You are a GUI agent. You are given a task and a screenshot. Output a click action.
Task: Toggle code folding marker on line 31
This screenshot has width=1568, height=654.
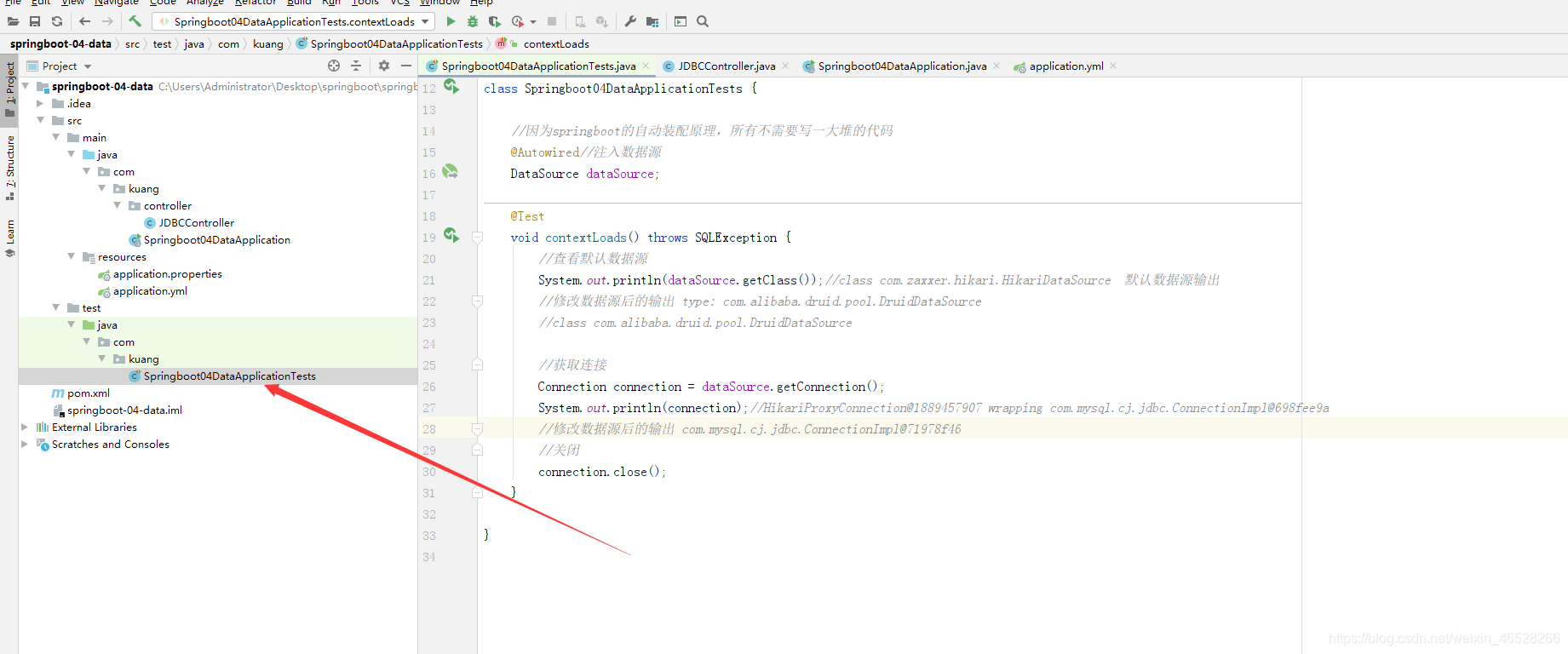(478, 493)
